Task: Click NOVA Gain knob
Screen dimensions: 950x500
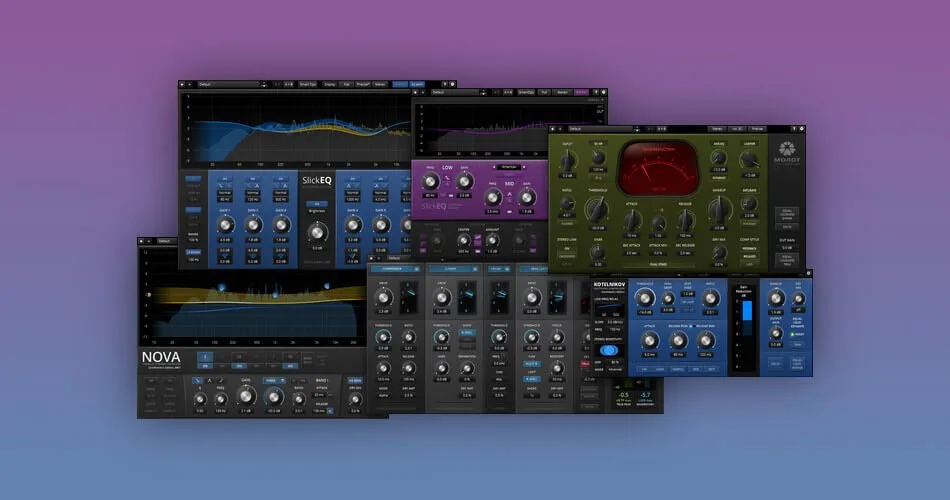Action: click(x=245, y=396)
